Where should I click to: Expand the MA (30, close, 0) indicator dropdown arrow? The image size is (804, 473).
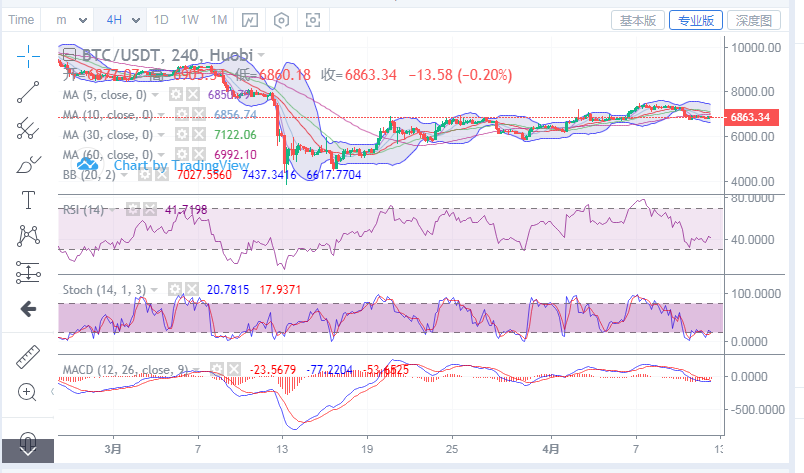coord(162,135)
